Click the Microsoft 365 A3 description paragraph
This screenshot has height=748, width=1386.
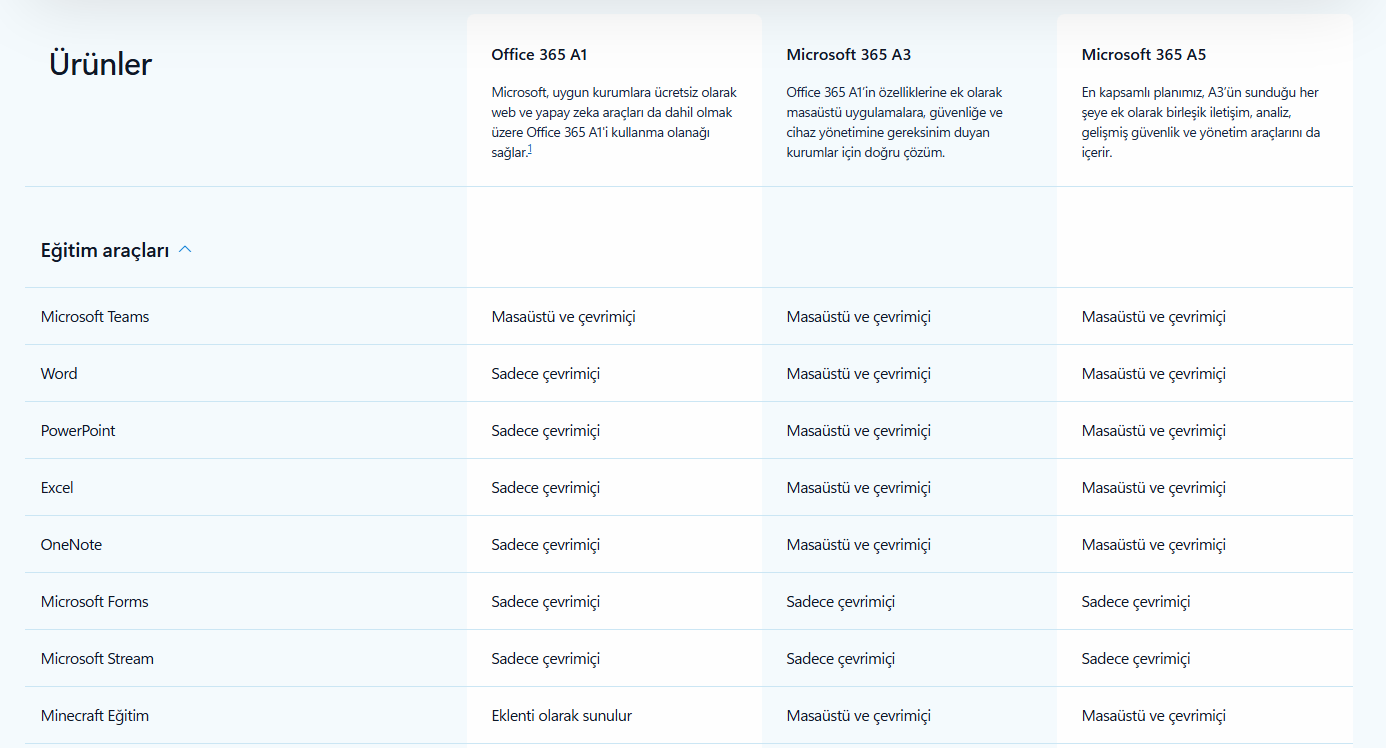pyautogui.click(x=895, y=122)
